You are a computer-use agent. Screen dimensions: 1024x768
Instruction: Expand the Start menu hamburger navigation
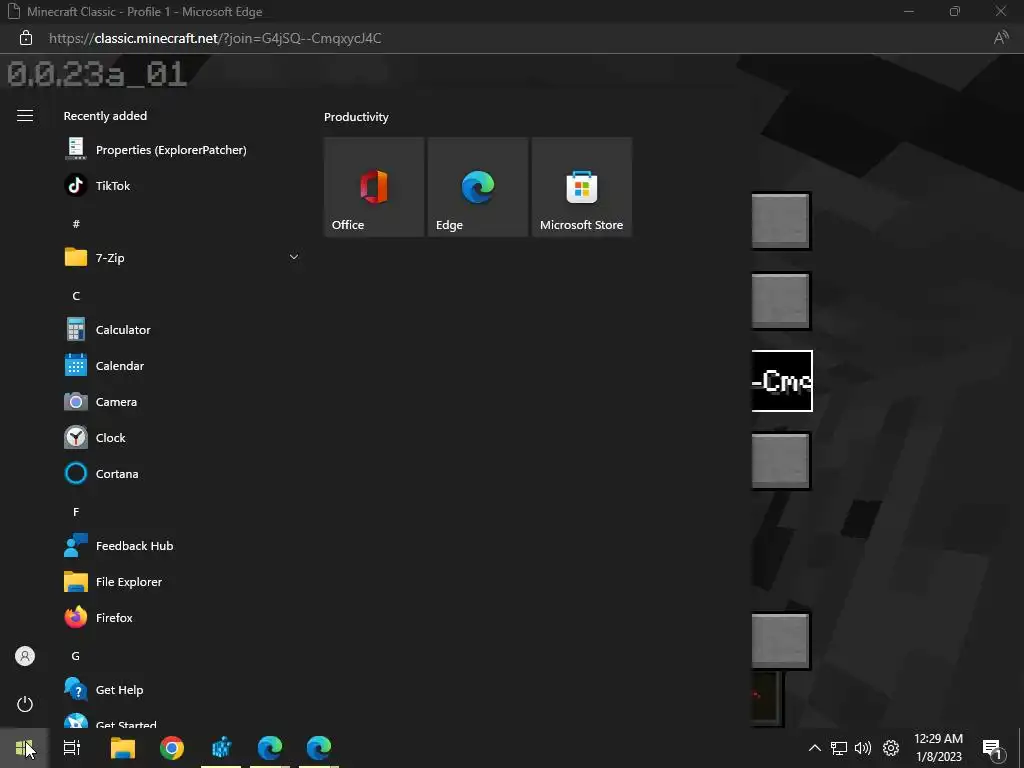[x=25, y=116]
